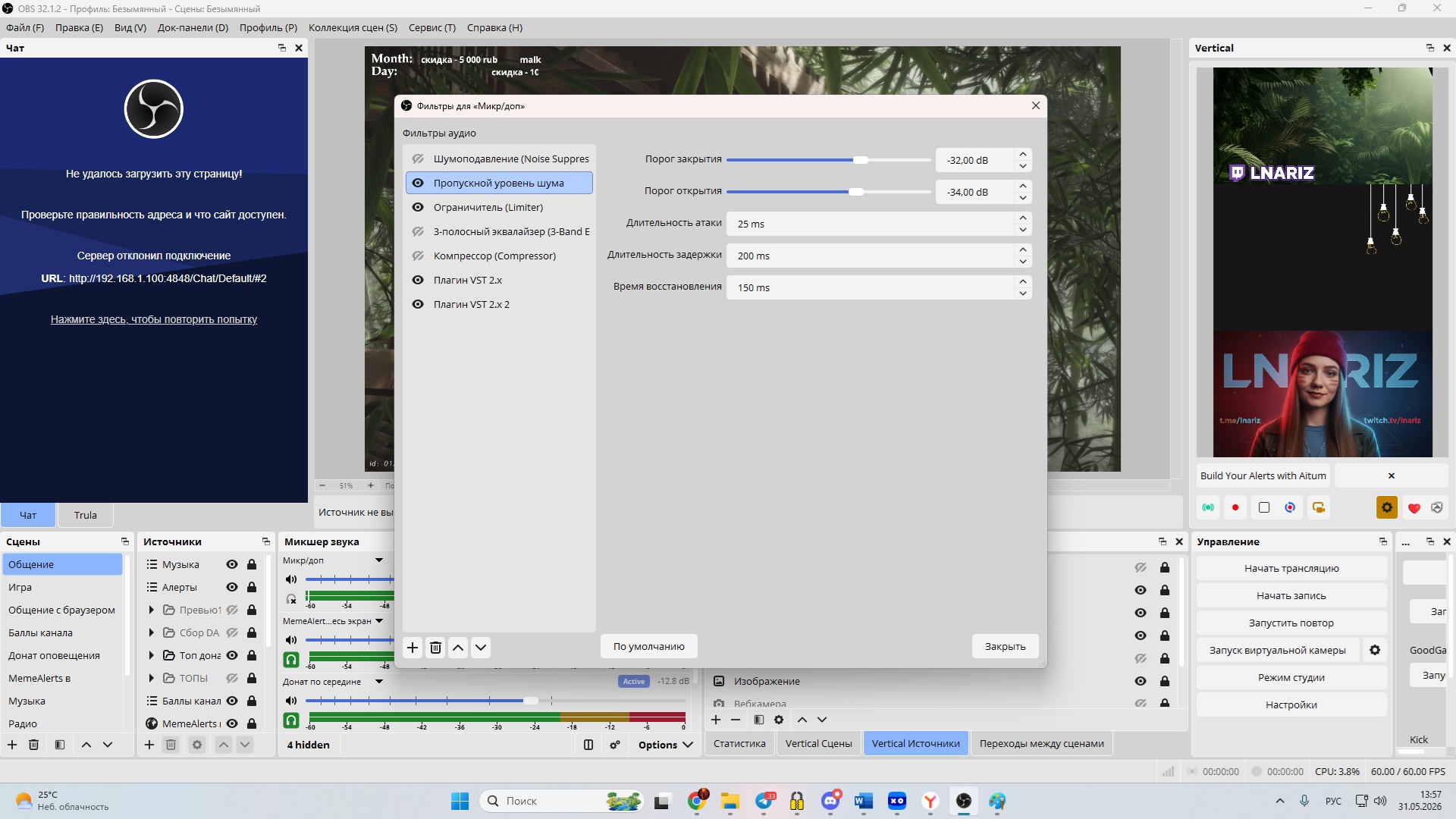Image resolution: width=1456 pixels, height=819 pixels.
Task: Open scene filters icon in Сцены panel
Action: (60, 745)
